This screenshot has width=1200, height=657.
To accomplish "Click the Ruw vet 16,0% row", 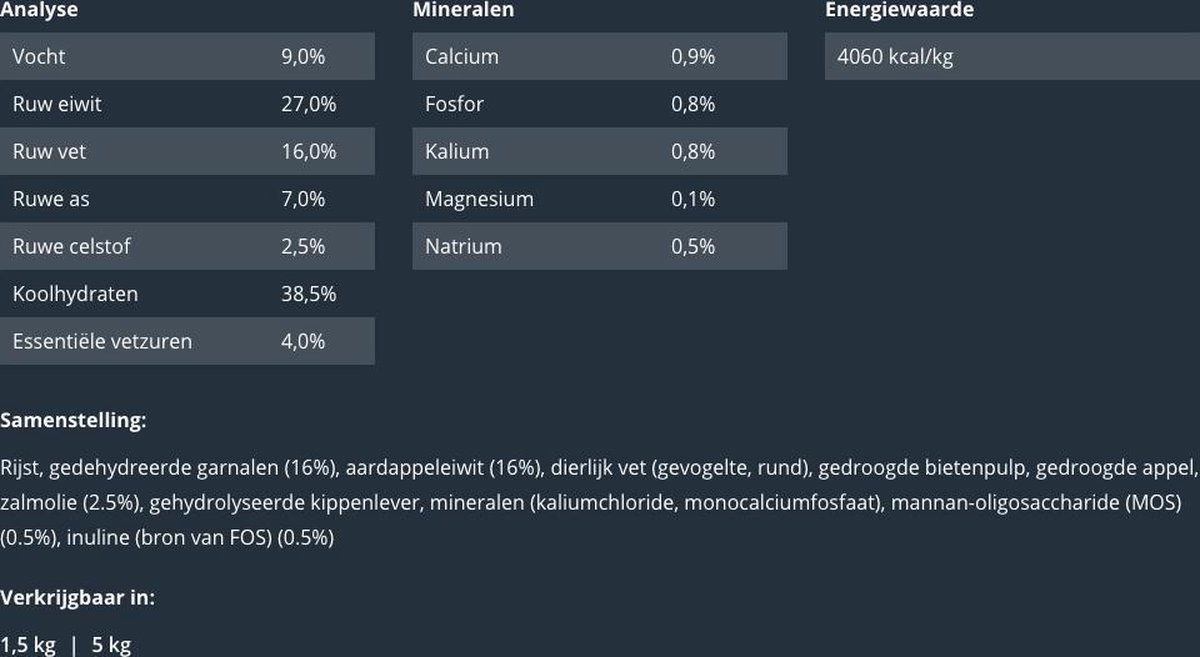I will tap(187, 152).
